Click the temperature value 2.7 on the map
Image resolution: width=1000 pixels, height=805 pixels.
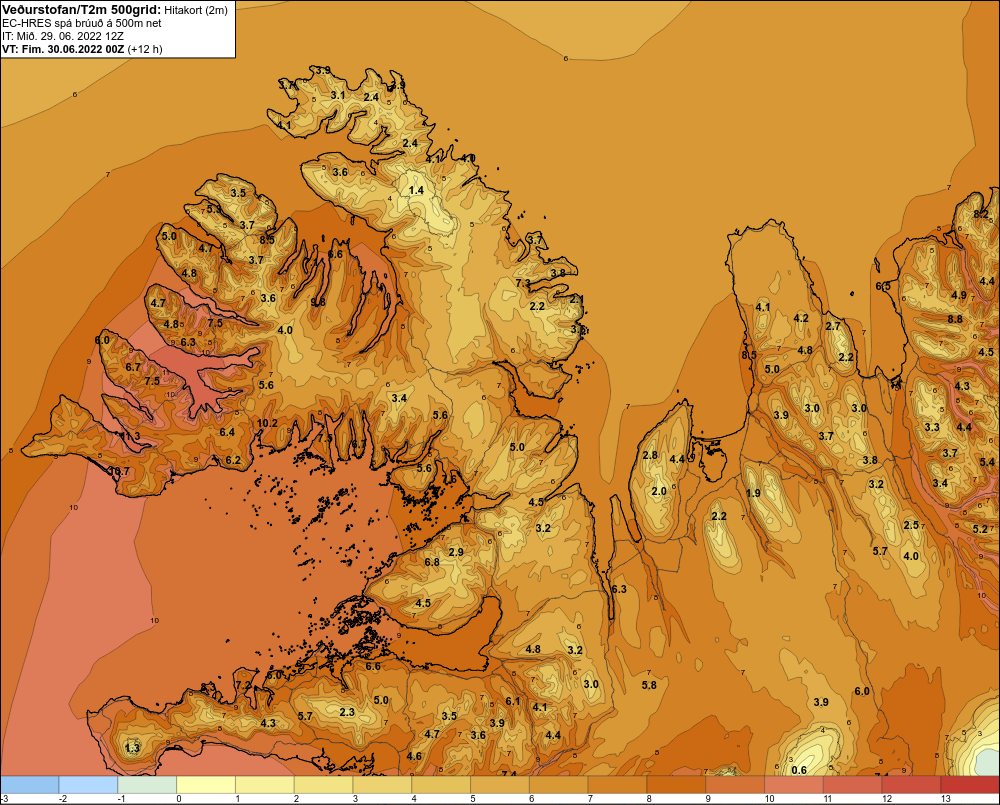(x=833, y=326)
